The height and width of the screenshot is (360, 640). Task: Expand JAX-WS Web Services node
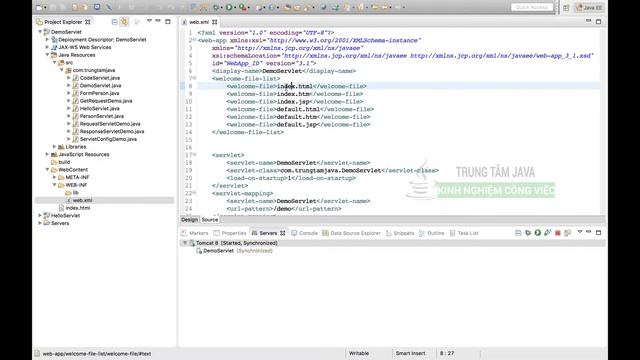point(47,47)
